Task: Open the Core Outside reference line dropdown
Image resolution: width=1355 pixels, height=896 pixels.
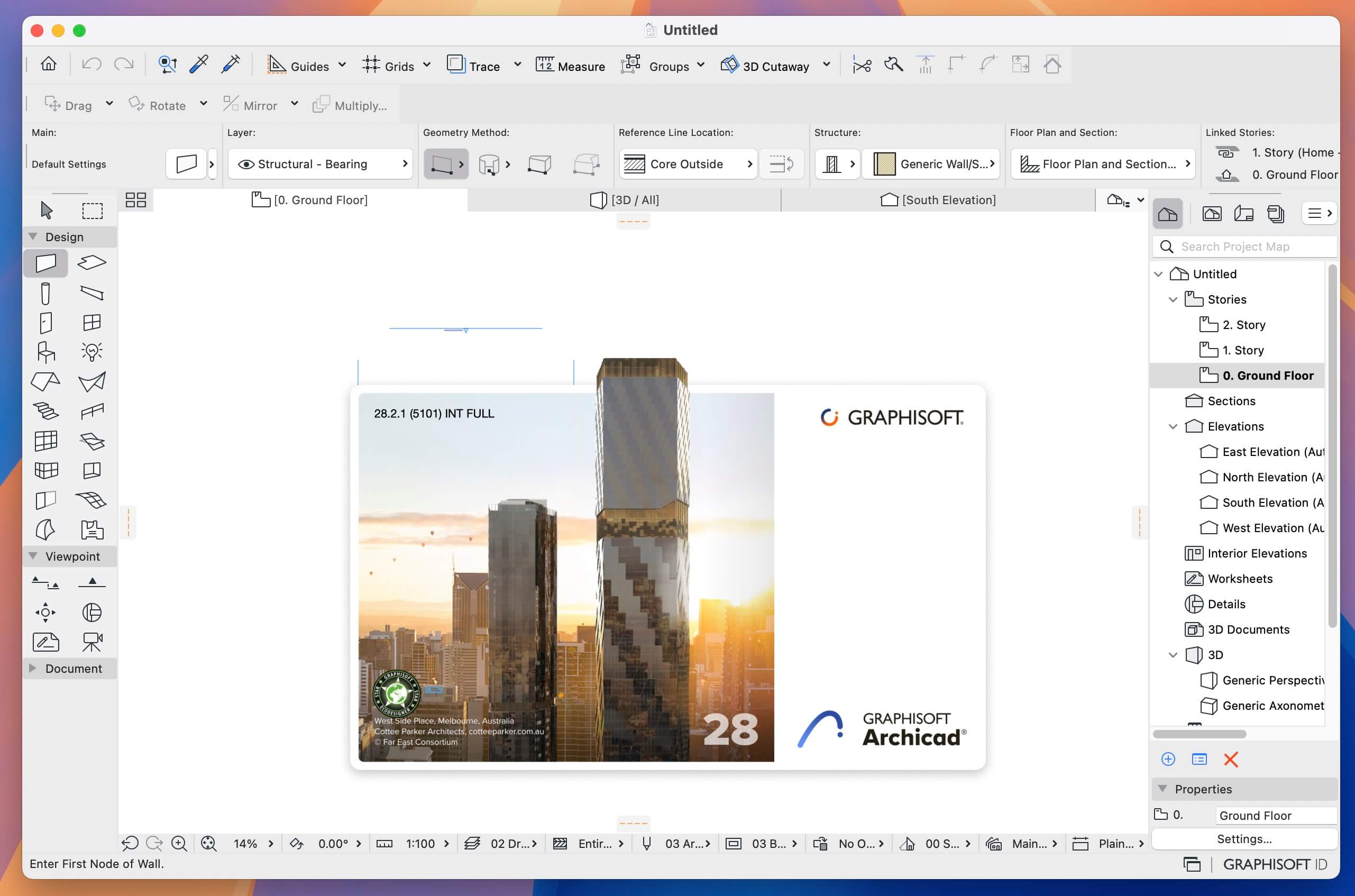Action: click(689, 164)
